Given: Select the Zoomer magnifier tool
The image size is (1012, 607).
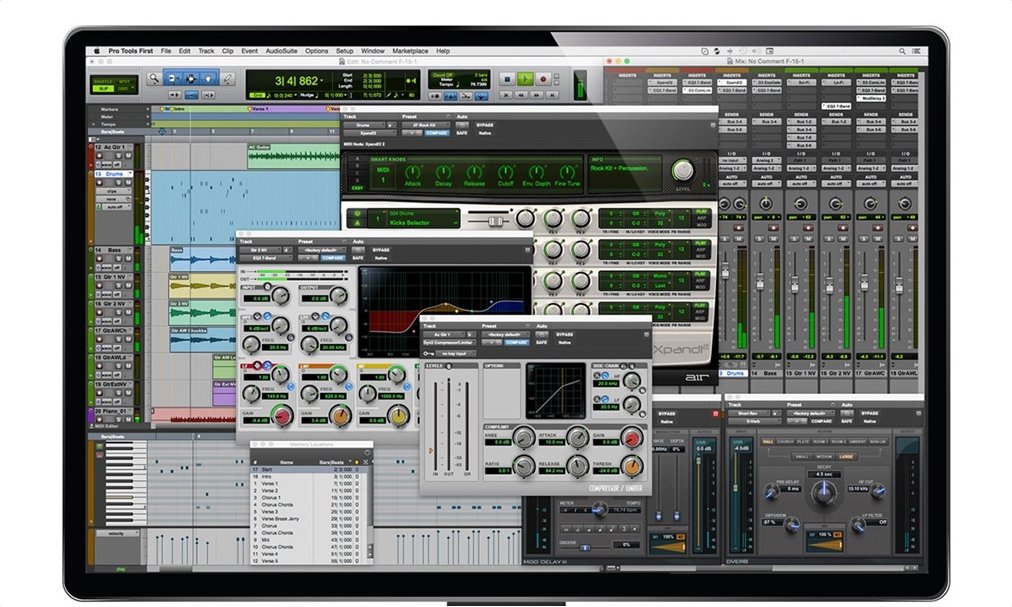Looking at the screenshot, I should (154, 78).
